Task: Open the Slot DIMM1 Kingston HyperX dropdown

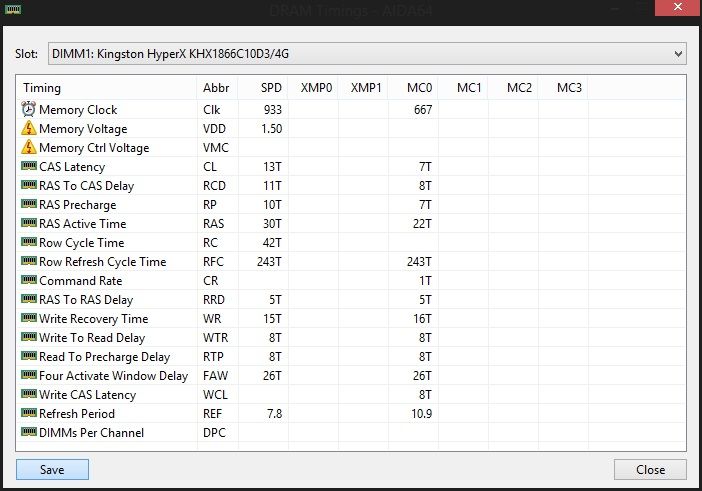Action: tap(367, 54)
